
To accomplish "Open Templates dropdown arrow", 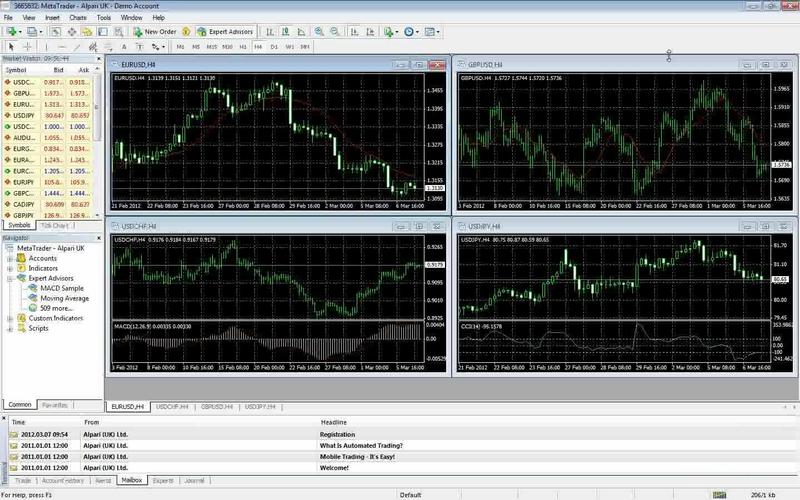I will click(x=438, y=32).
